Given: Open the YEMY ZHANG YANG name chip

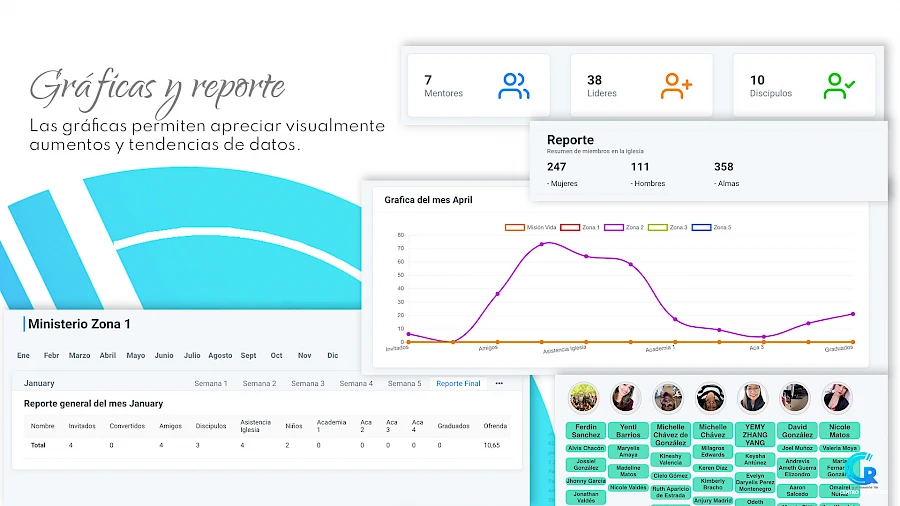Looking at the screenshot, I should pyautogui.click(x=755, y=435).
